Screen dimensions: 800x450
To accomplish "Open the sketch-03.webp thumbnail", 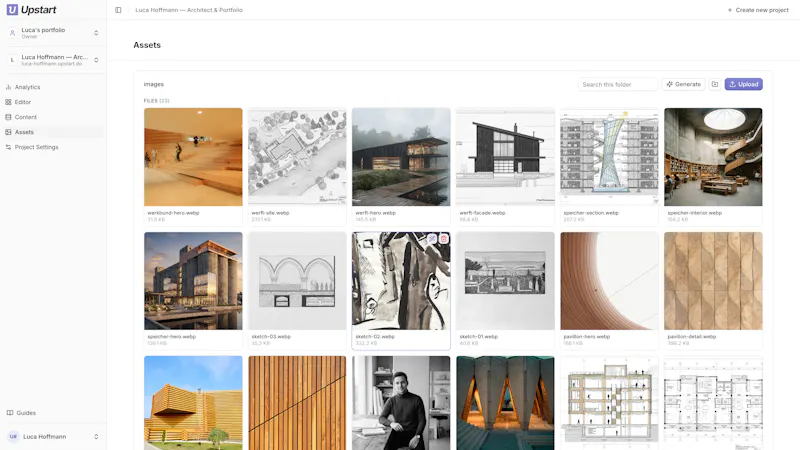I will pyautogui.click(x=297, y=281).
